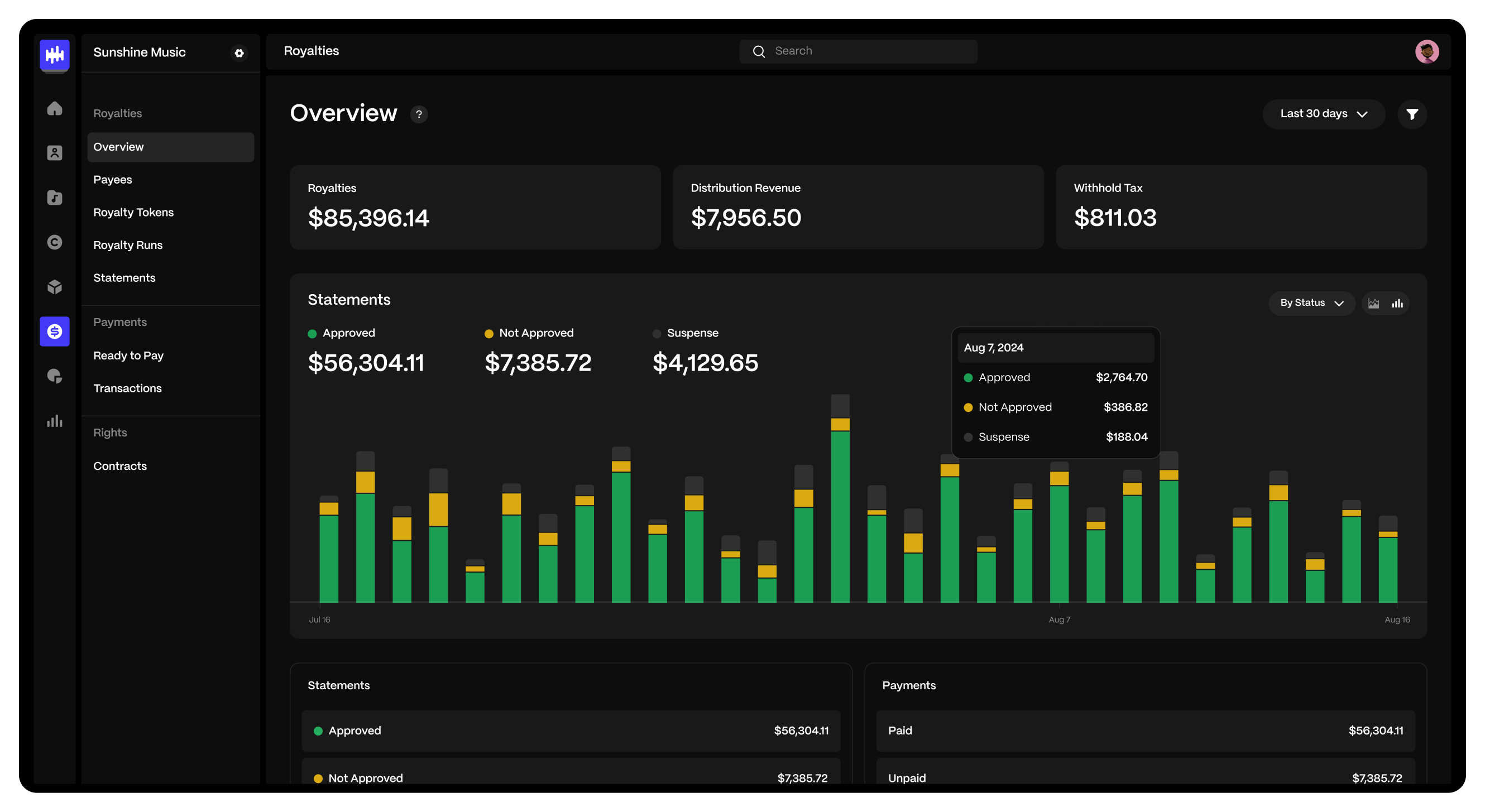
Task: Click the filter funnel icon
Action: point(1412,114)
